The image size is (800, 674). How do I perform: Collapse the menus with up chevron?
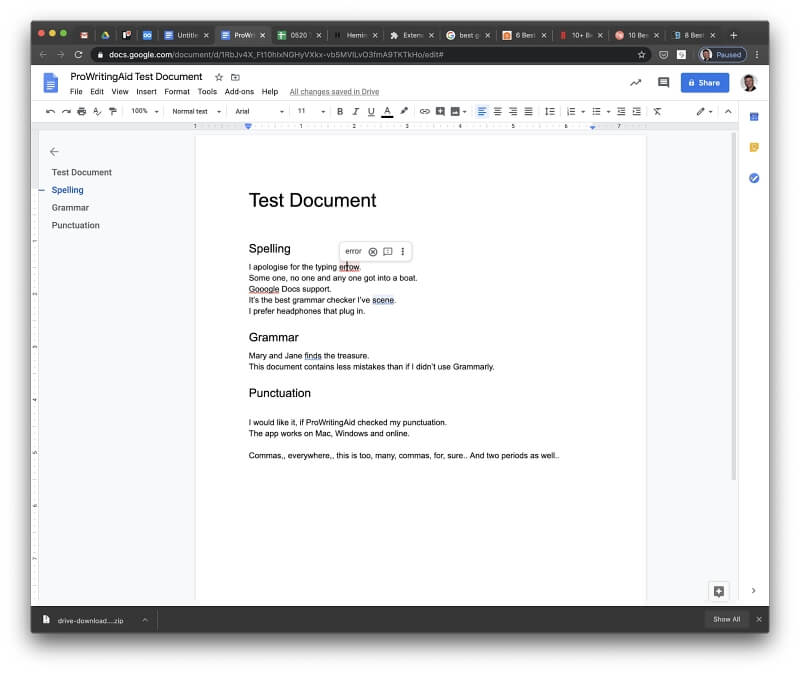[x=728, y=111]
